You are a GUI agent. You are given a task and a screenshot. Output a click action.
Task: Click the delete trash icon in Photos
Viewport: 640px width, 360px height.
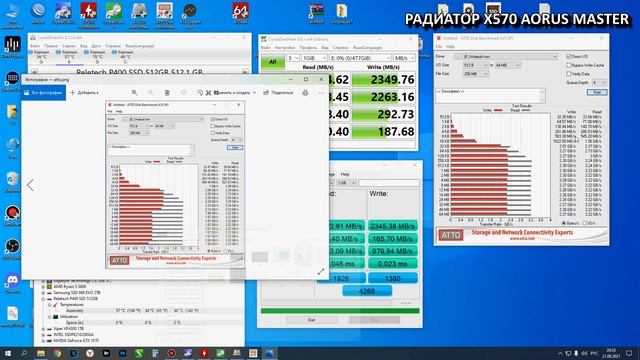pyautogui.click(x=167, y=93)
